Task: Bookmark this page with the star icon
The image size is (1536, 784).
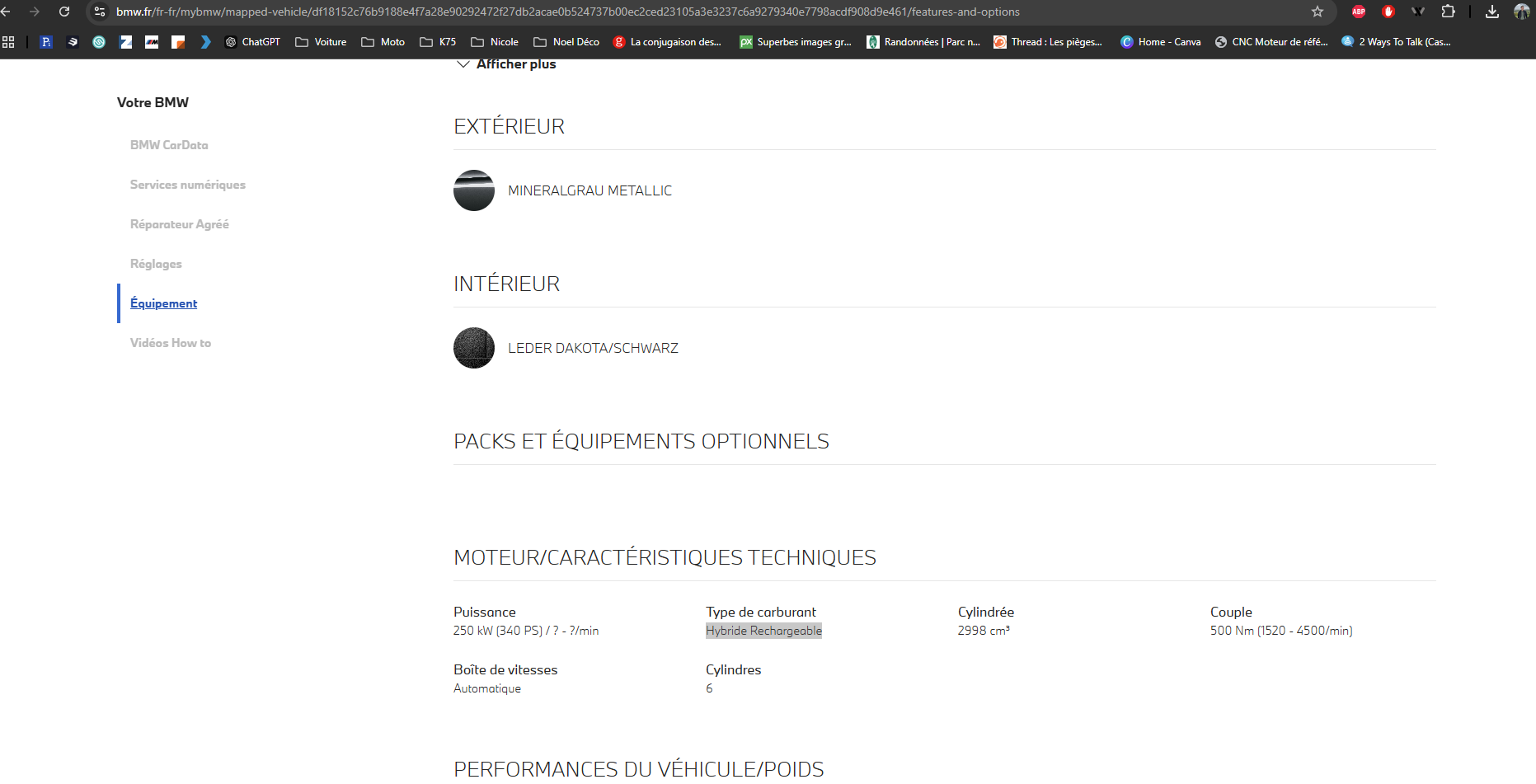Action: (x=1318, y=12)
